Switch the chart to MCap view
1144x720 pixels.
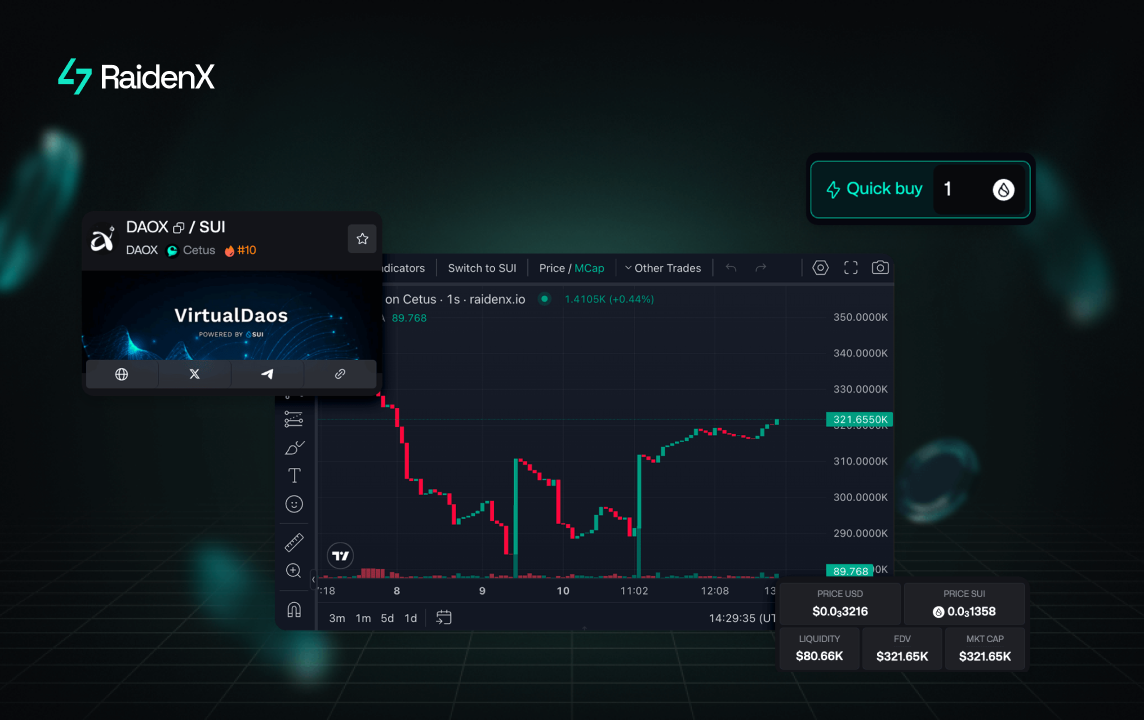[589, 268]
